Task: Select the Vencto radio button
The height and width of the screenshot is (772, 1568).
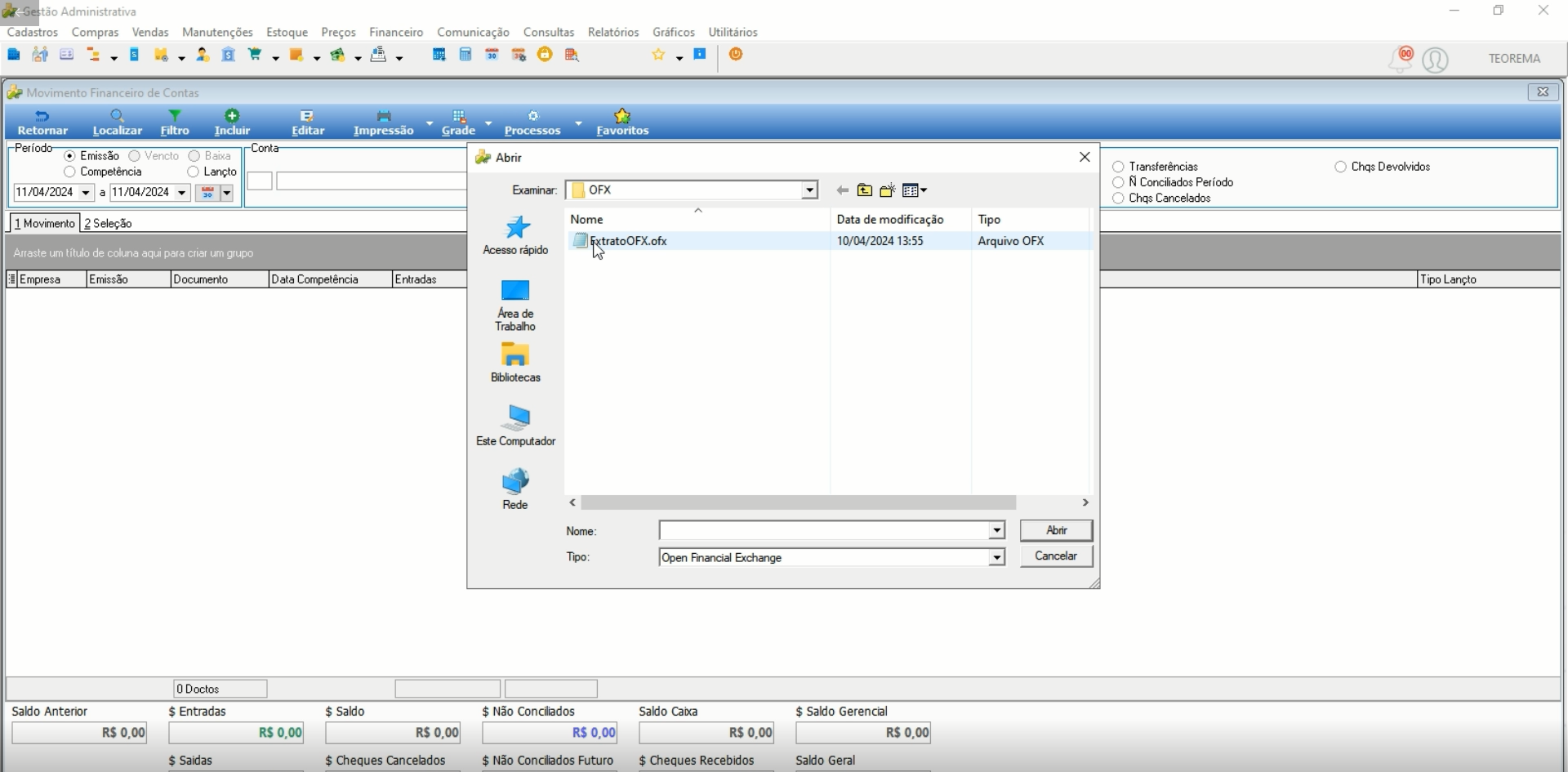Action: [x=134, y=156]
